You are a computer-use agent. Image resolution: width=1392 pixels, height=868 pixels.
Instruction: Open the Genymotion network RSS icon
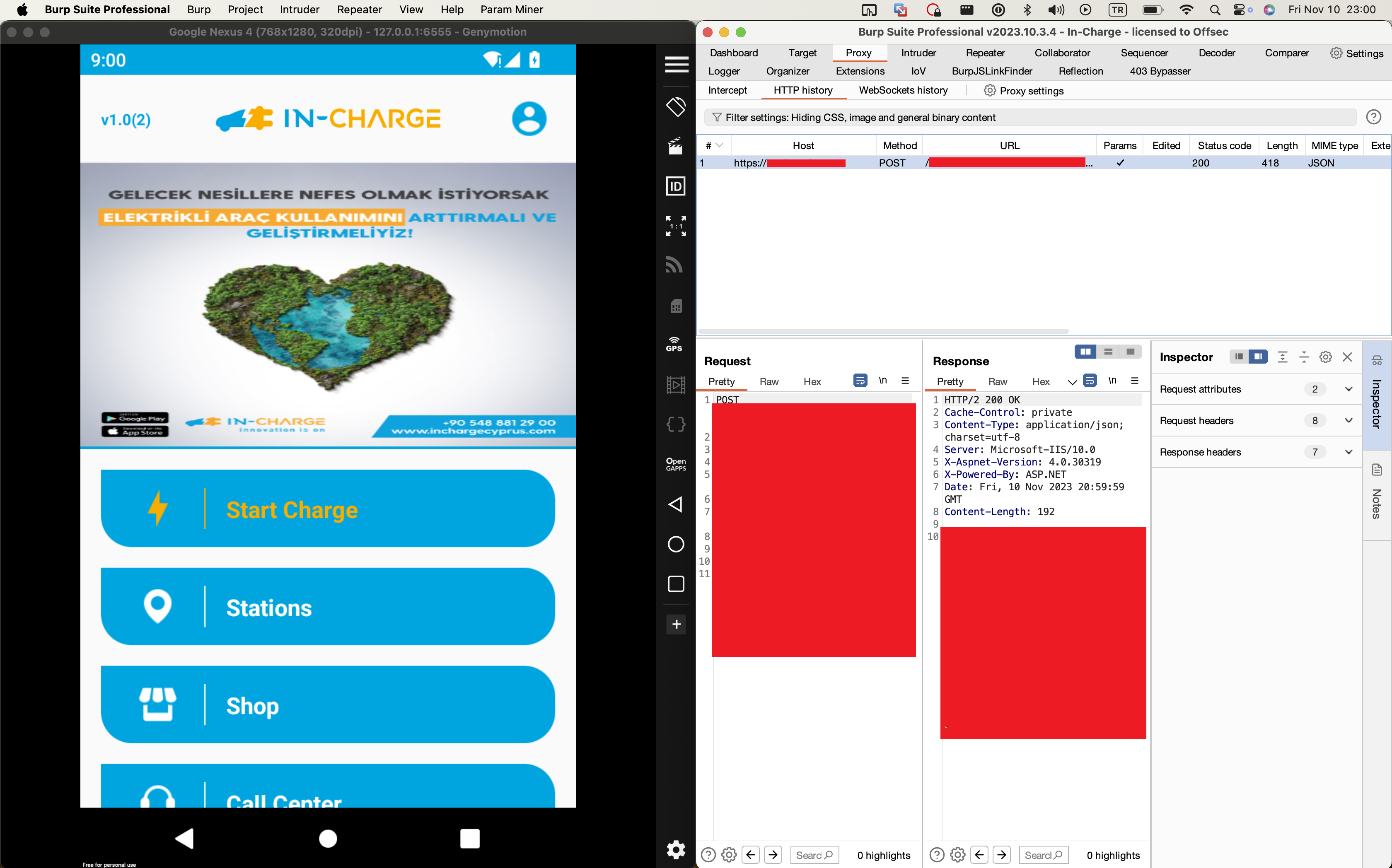pyautogui.click(x=675, y=265)
